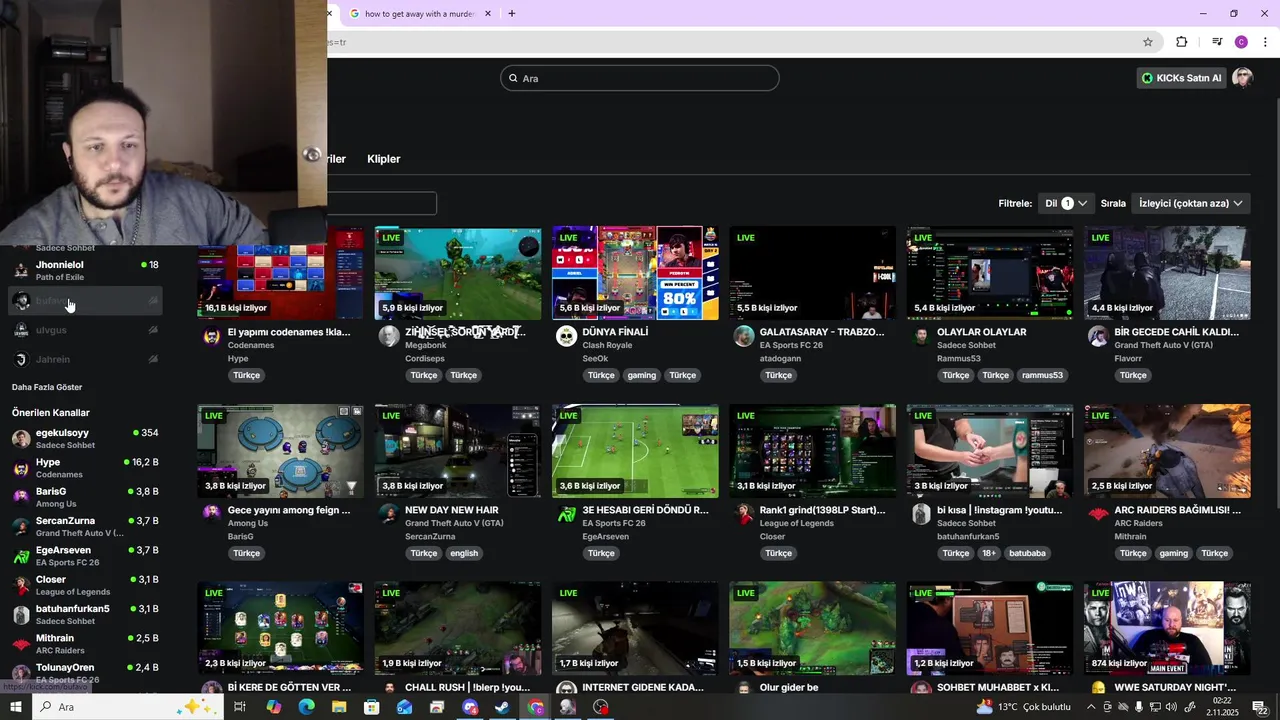Open EgeArseven recommended channel avatar
The width and height of the screenshot is (1280, 720).
[x=21, y=556]
